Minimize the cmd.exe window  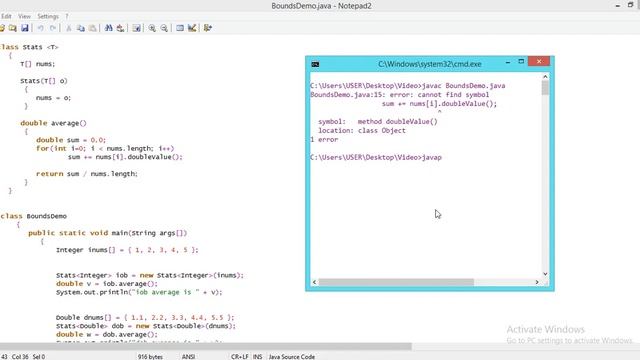pyautogui.click(x=508, y=62)
